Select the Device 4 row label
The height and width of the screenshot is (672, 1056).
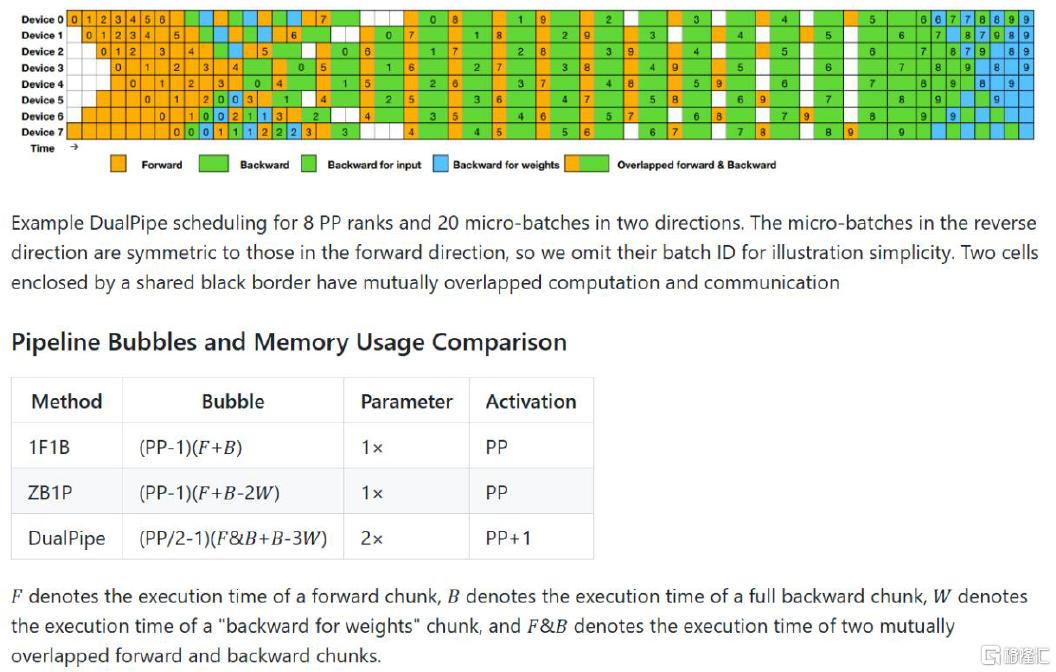(42, 84)
